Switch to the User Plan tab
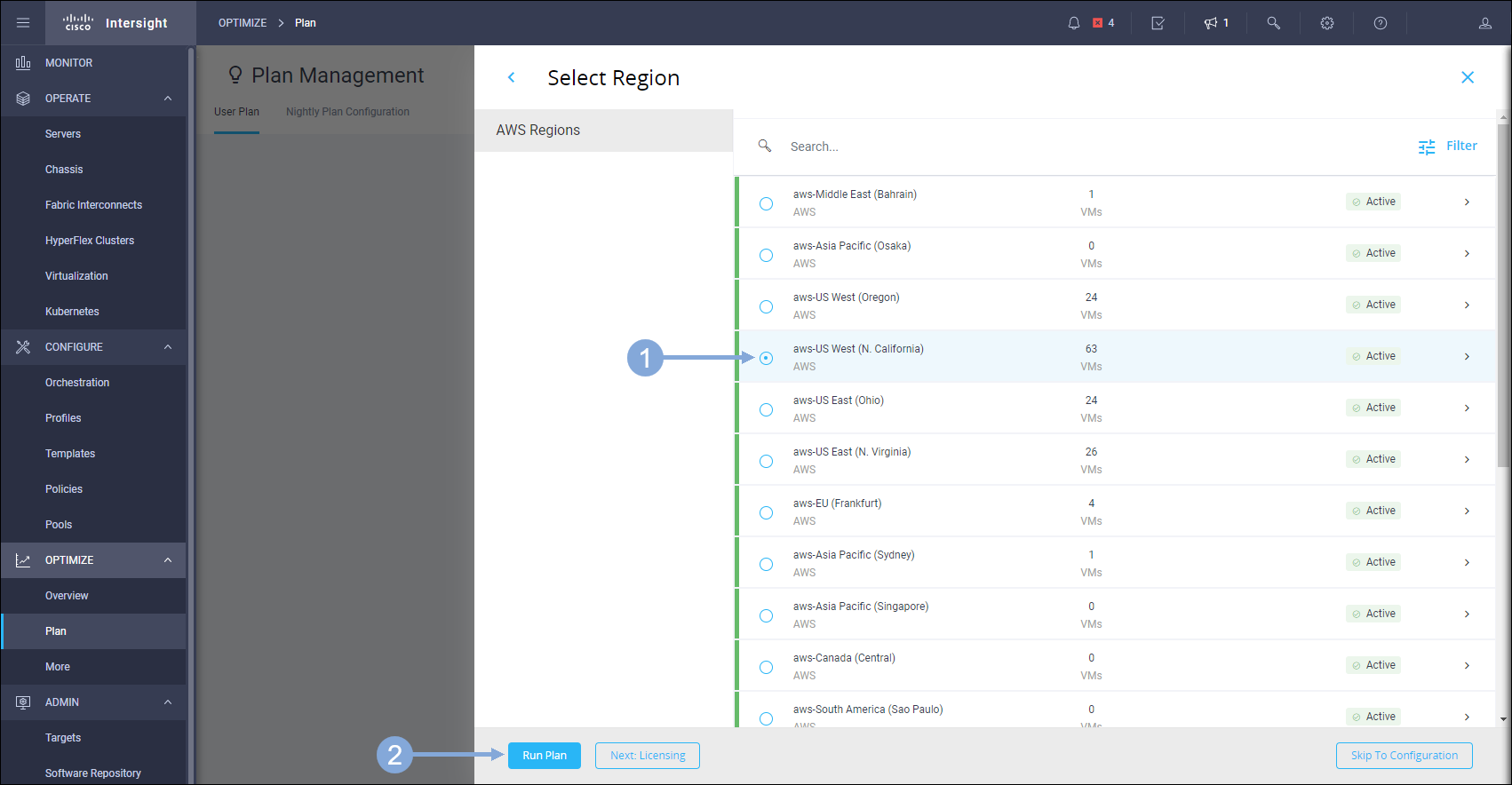 236,112
